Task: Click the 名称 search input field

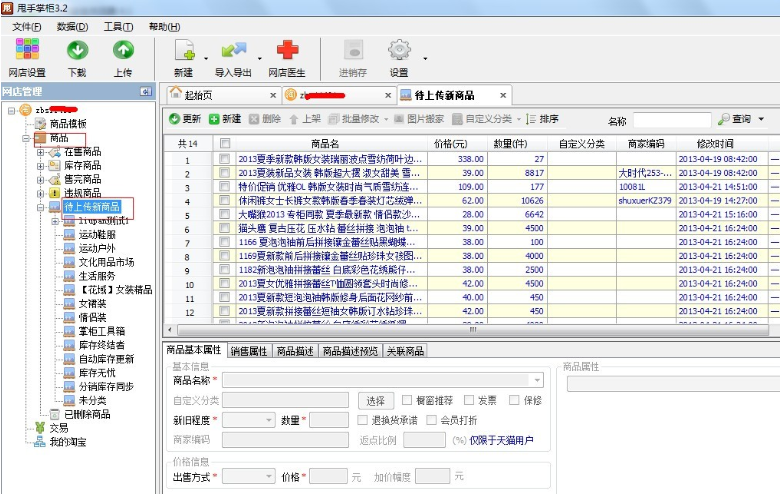Action: point(672,119)
